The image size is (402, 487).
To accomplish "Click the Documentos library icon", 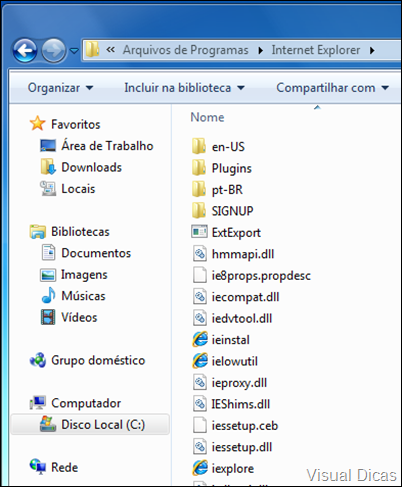I will pos(48,252).
